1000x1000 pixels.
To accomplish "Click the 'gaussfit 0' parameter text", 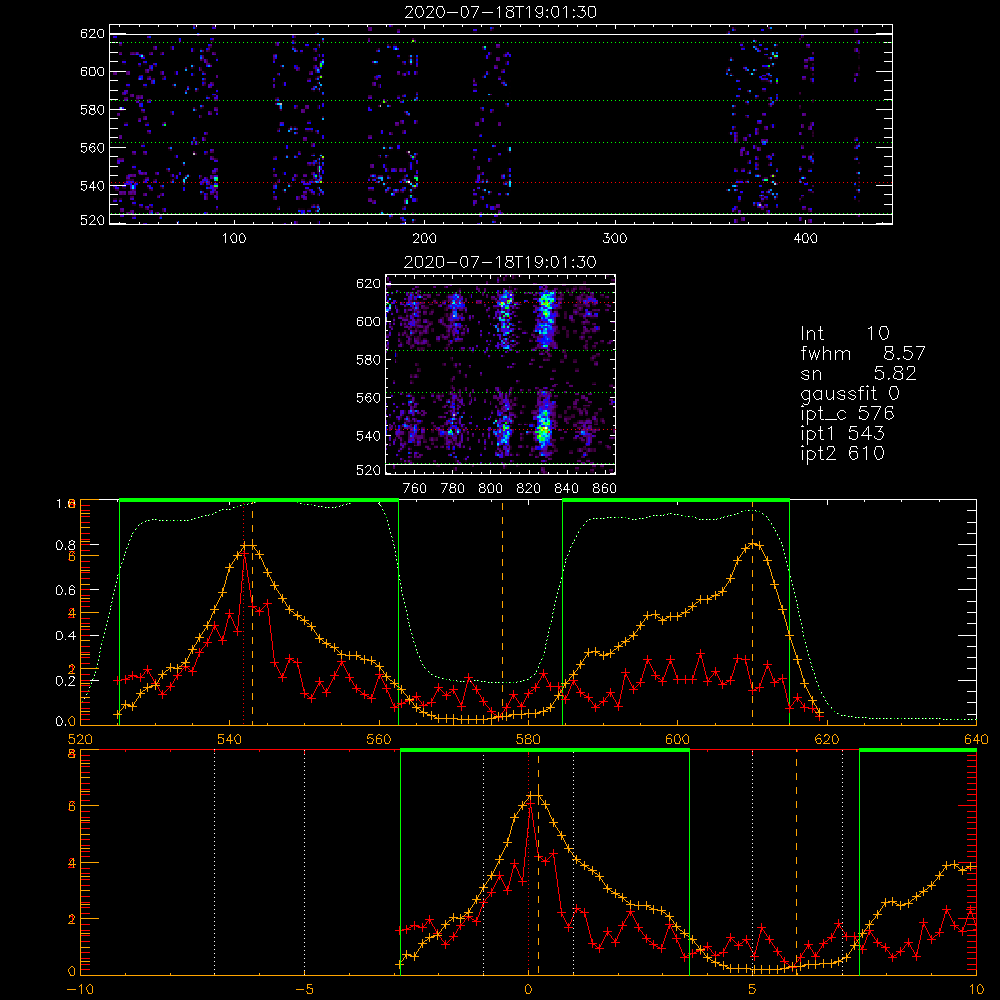I will [x=849, y=393].
